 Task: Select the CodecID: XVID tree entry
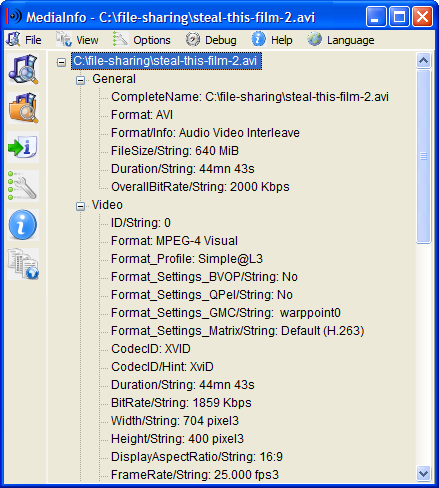[151, 349]
